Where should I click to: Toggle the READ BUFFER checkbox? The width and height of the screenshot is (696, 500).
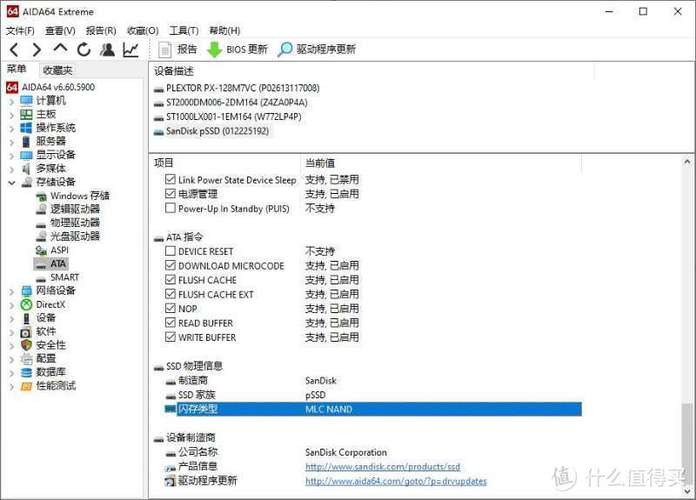point(170,322)
